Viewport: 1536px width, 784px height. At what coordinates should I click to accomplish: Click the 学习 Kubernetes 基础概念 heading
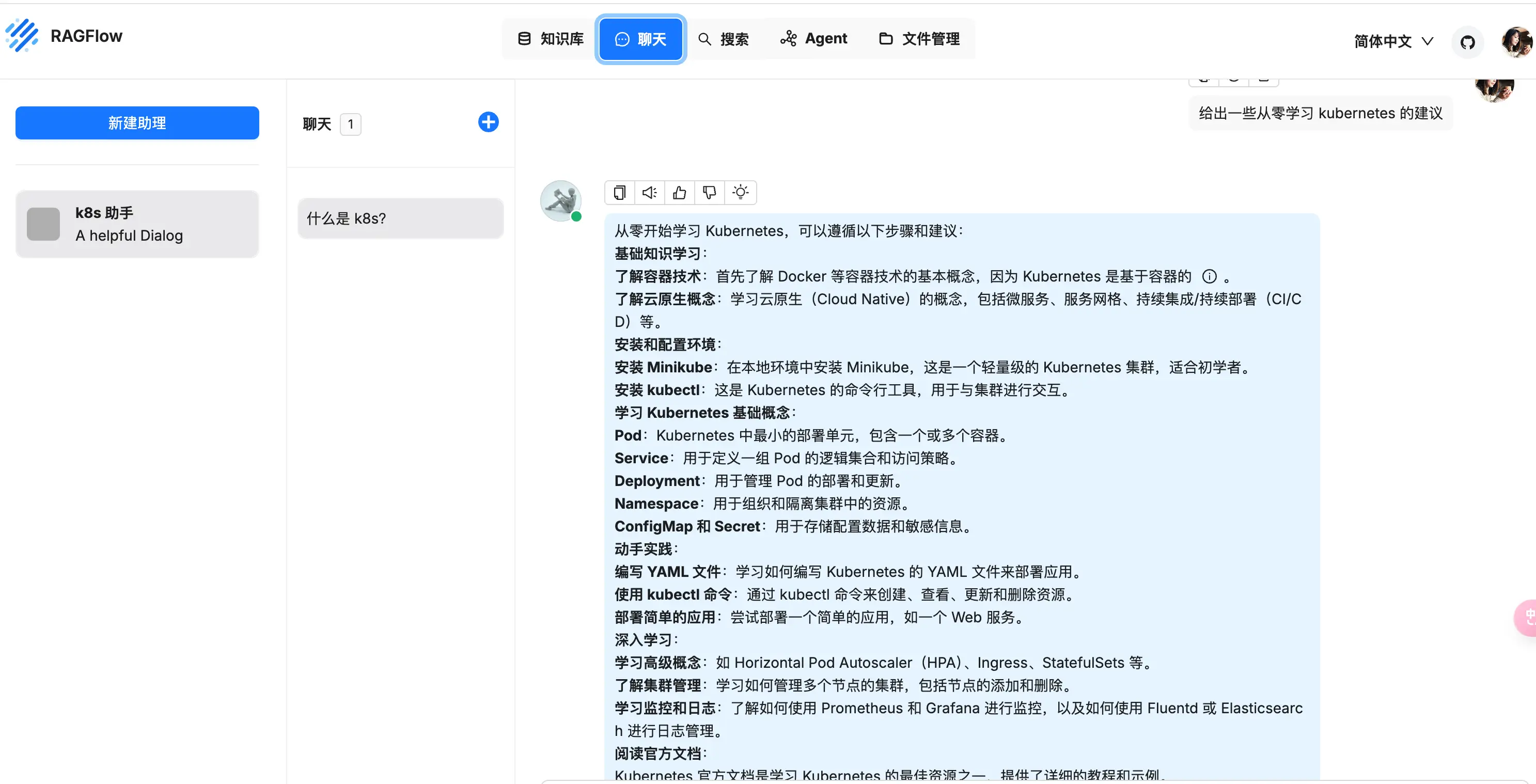click(x=706, y=413)
